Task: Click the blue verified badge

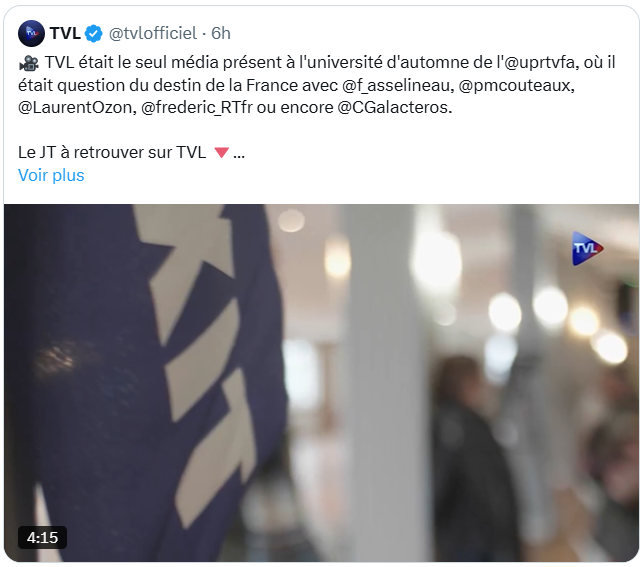Action: click(94, 34)
